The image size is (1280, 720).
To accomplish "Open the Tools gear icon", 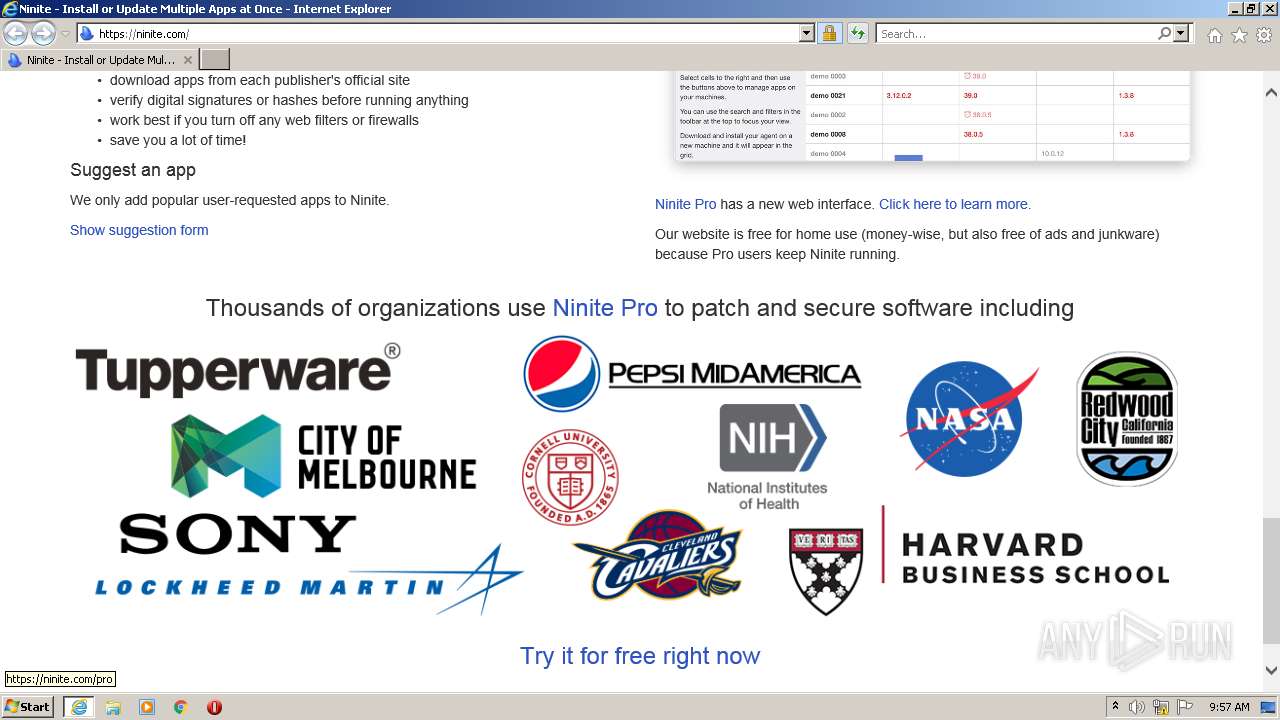I will 1264,35.
